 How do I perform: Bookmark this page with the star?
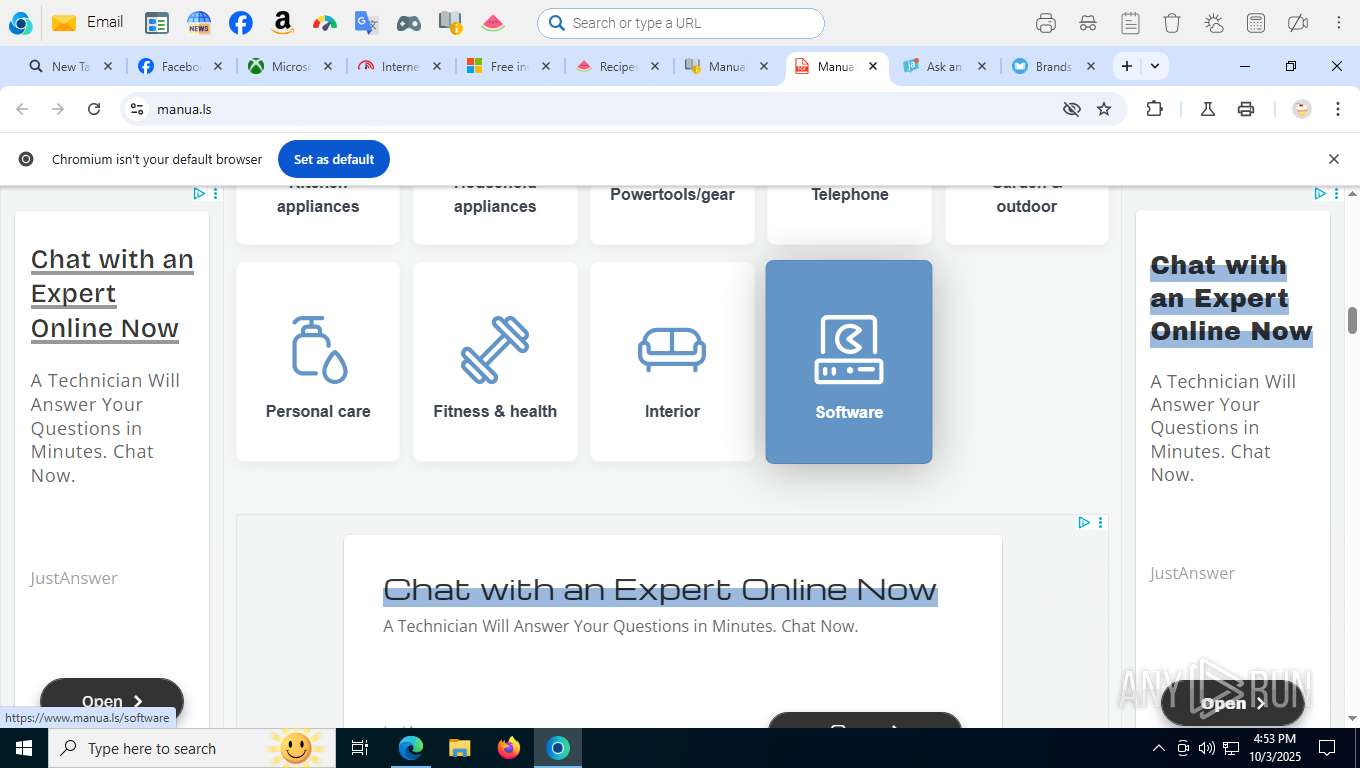pyautogui.click(x=1104, y=109)
